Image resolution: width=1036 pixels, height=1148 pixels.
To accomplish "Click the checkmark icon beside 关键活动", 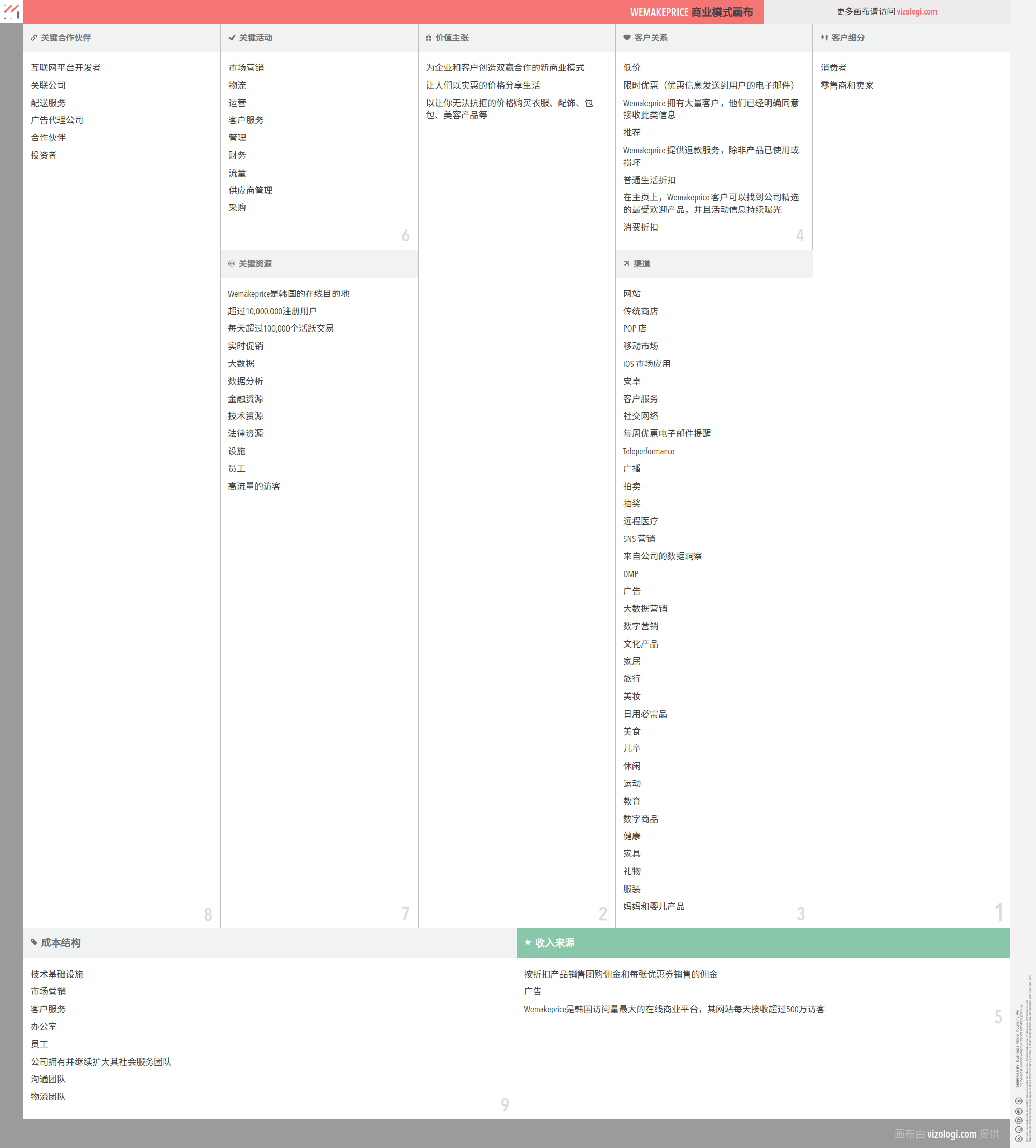I will tap(232, 38).
